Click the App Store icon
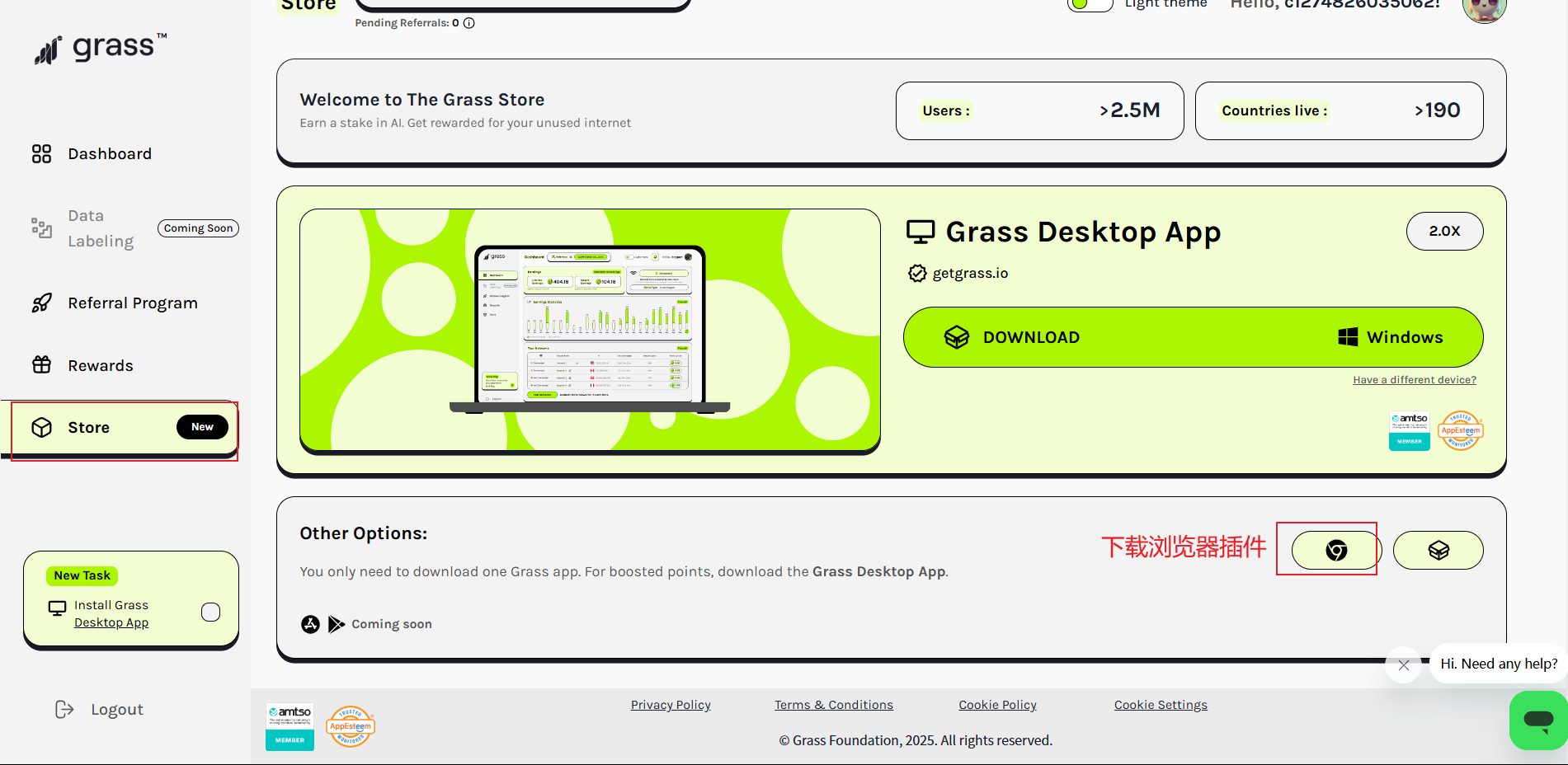 (310, 624)
